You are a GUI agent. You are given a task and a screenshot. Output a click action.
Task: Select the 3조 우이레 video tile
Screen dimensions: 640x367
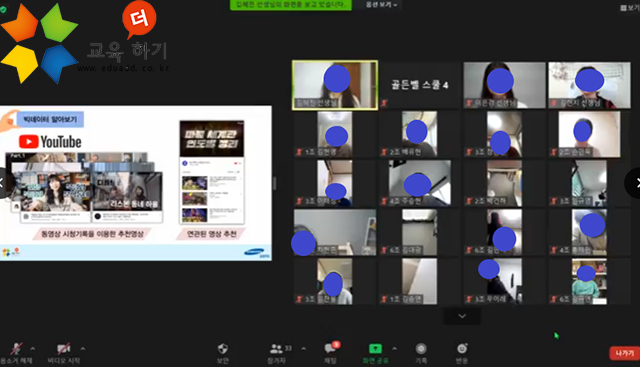(x=505, y=281)
